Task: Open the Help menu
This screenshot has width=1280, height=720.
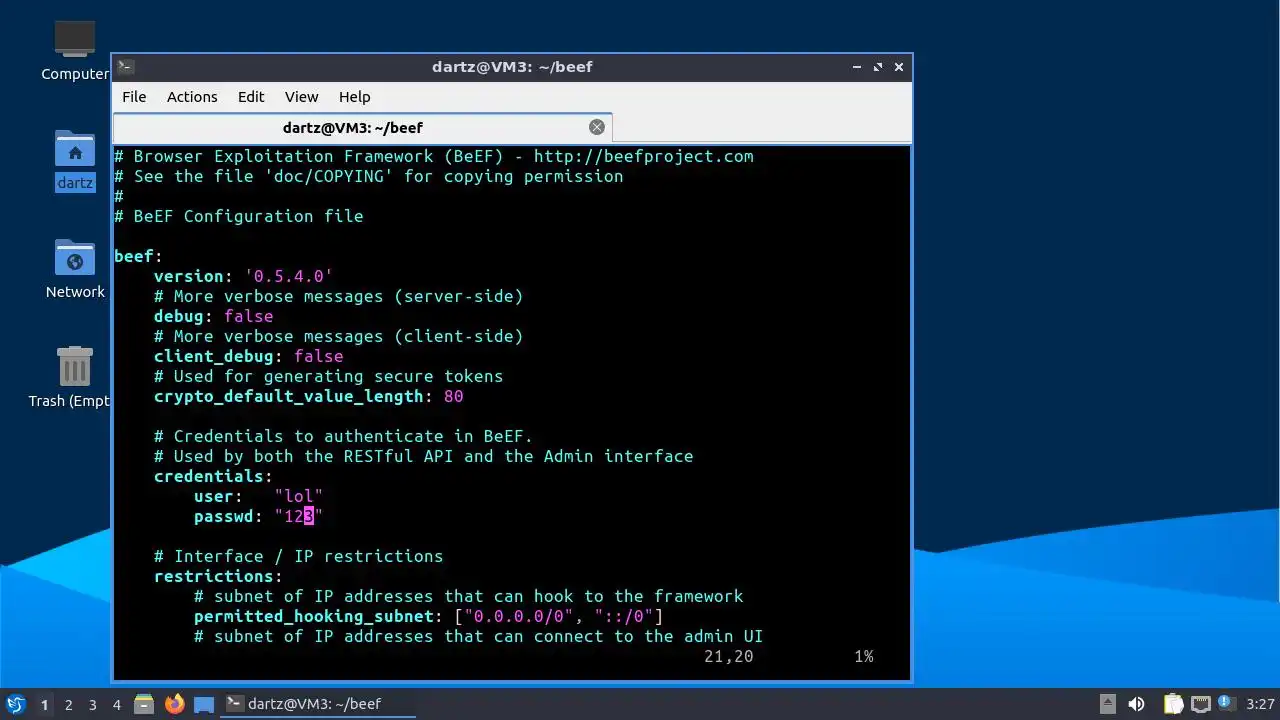Action: click(x=355, y=97)
